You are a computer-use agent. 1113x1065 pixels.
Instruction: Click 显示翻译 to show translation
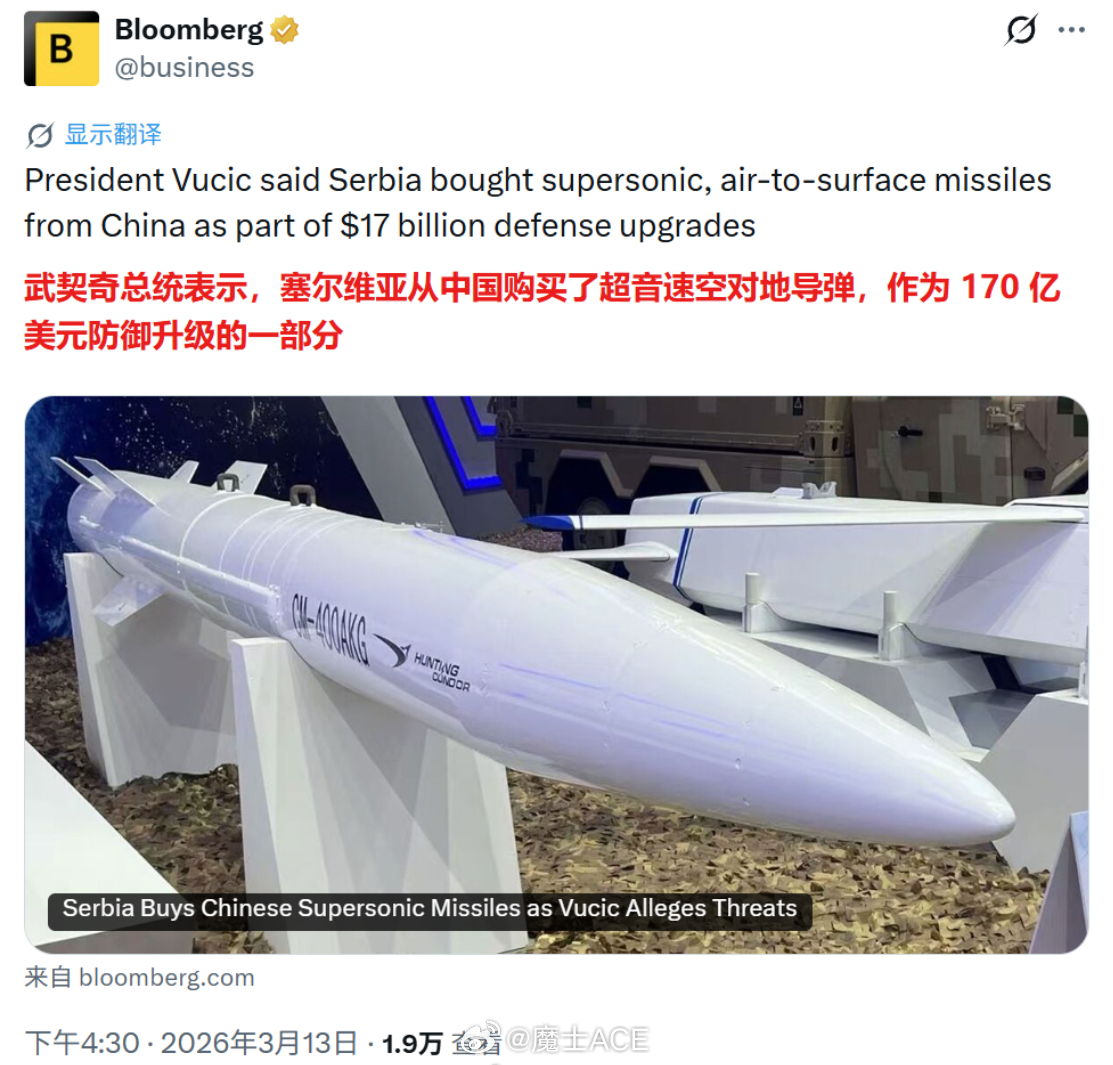[114, 134]
